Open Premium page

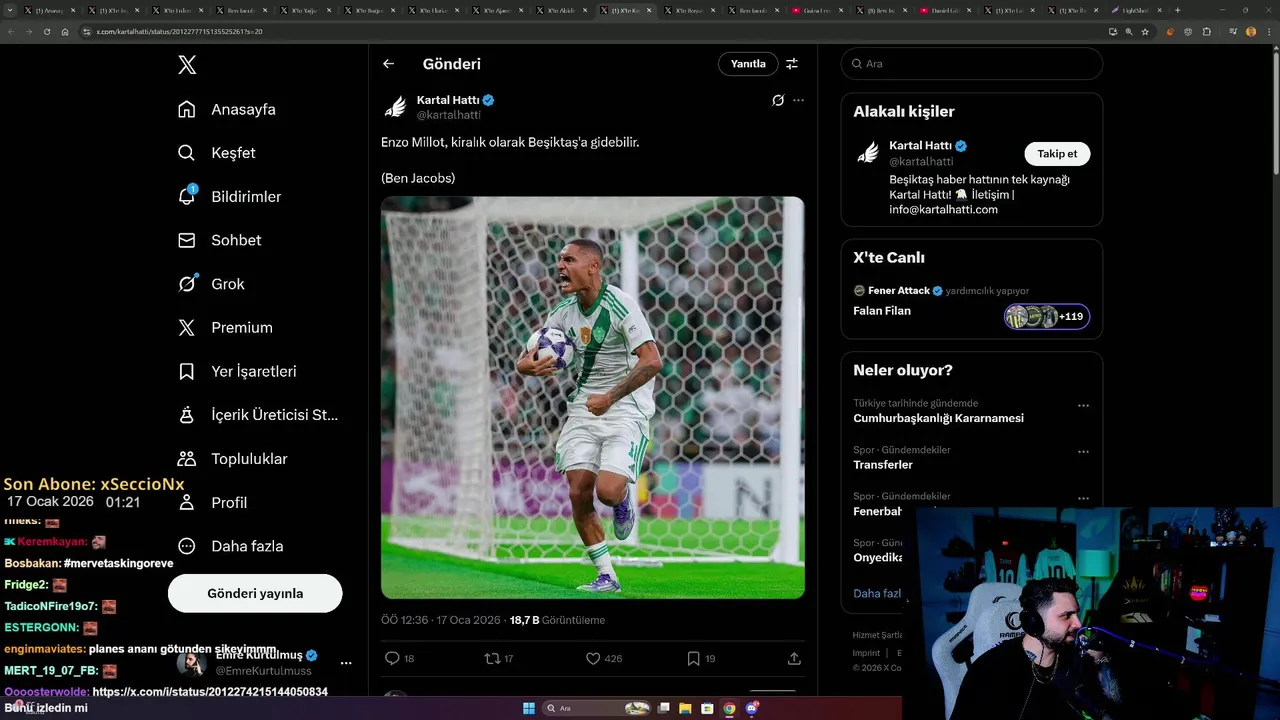pos(225,327)
